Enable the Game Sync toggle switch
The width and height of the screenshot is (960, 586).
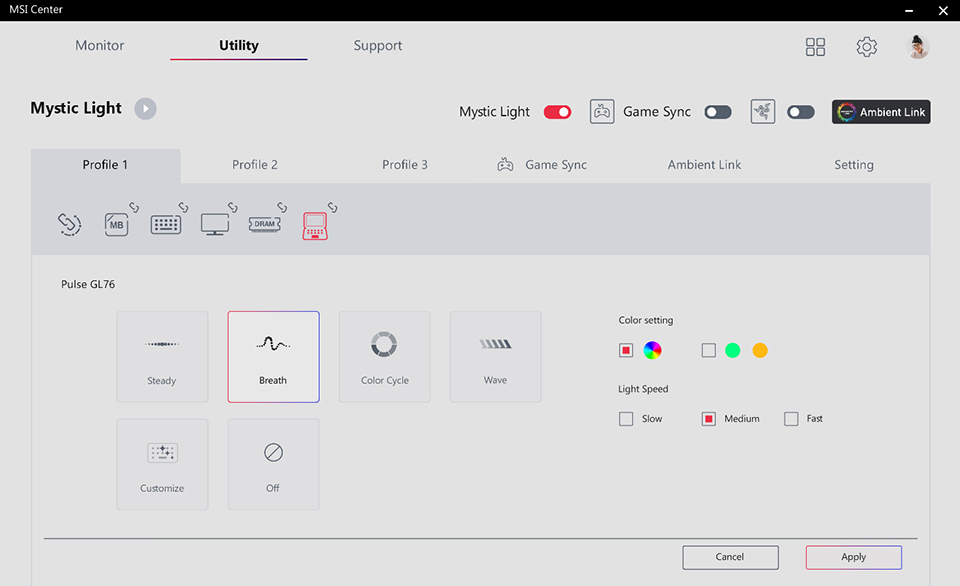[718, 112]
